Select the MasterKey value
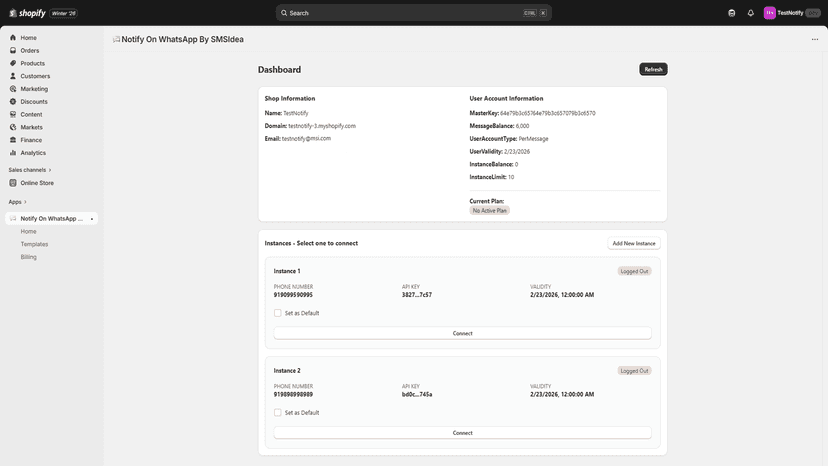Viewport: 828px width, 466px height. 548,113
